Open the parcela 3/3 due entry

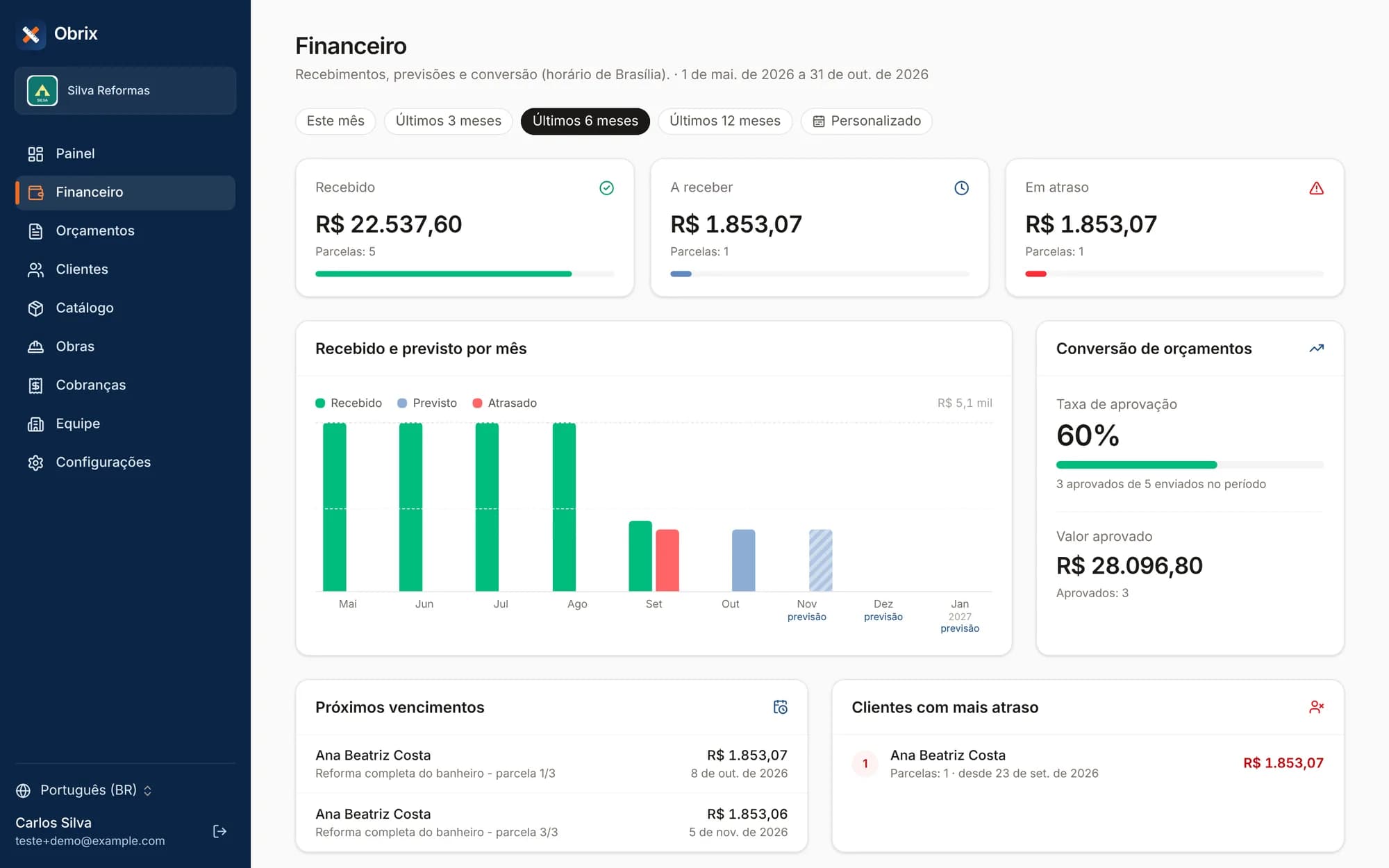point(551,823)
